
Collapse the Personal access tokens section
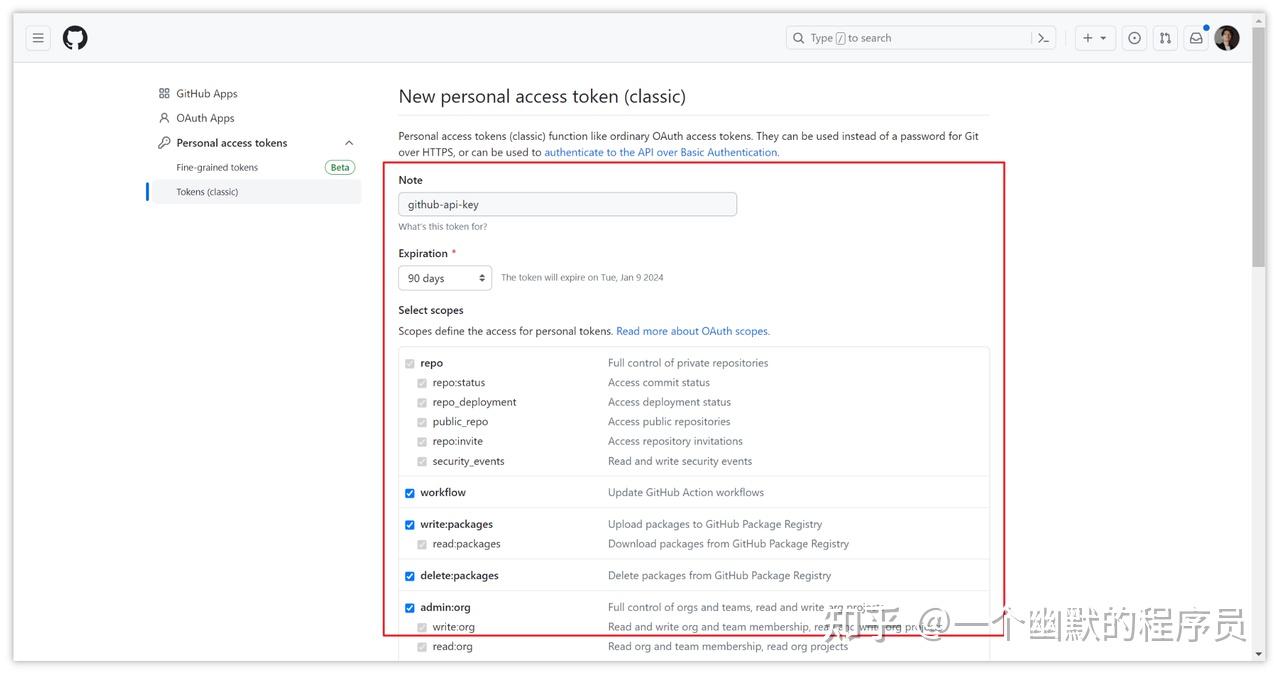348,142
